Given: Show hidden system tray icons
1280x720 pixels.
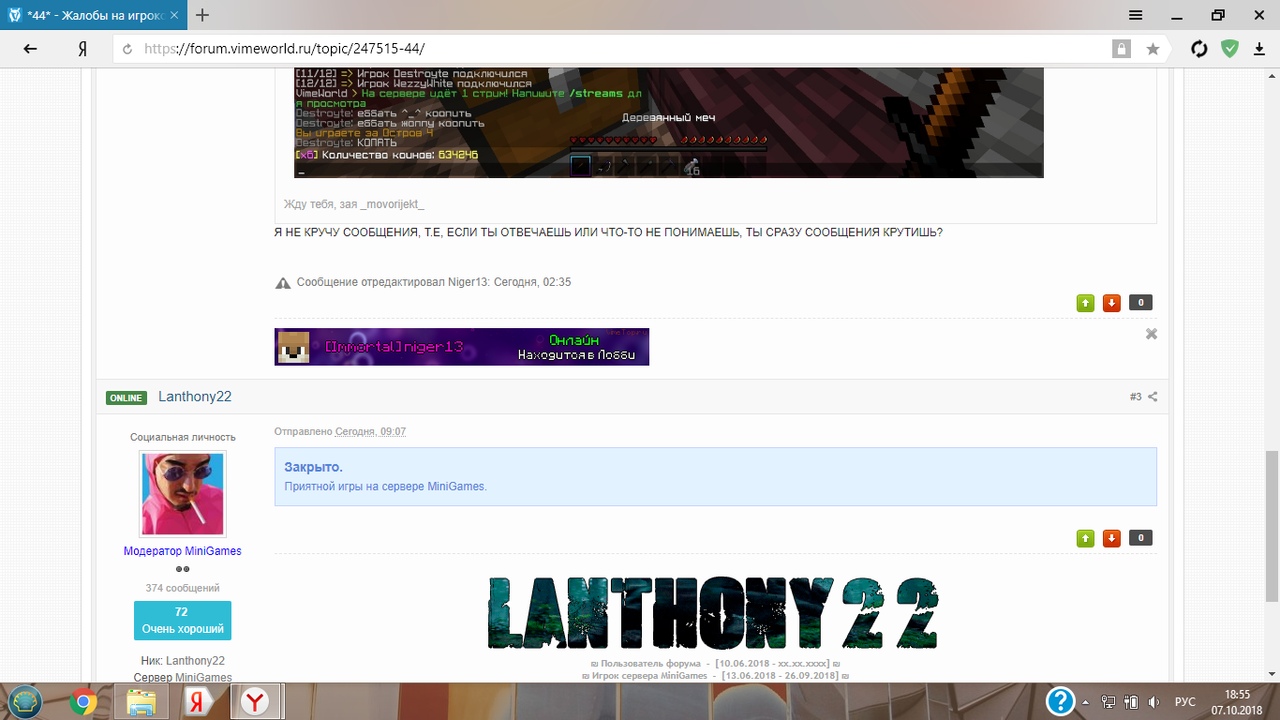Looking at the screenshot, I should [x=1085, y=702].
